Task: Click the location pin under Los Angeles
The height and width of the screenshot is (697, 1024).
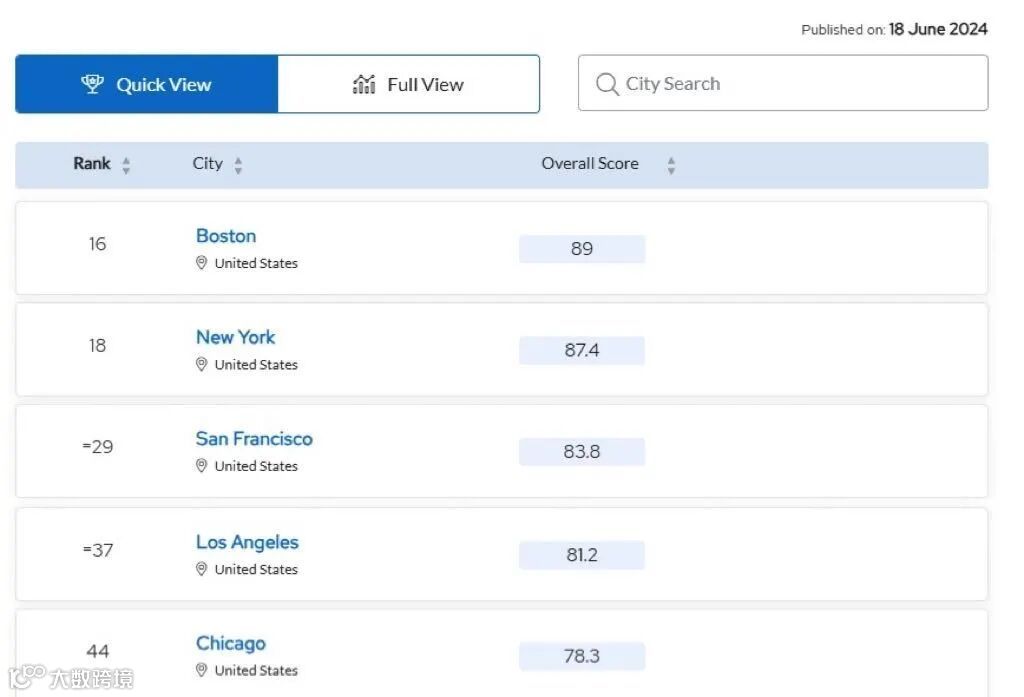Action: [x=201, y=568]
